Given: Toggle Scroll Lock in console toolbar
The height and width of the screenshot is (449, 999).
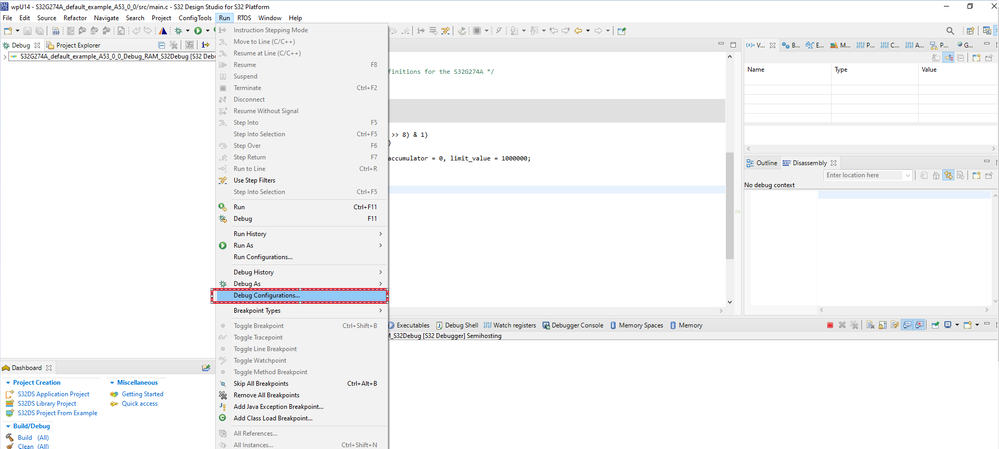Looking at the screenshot, I should coord(883,325).
